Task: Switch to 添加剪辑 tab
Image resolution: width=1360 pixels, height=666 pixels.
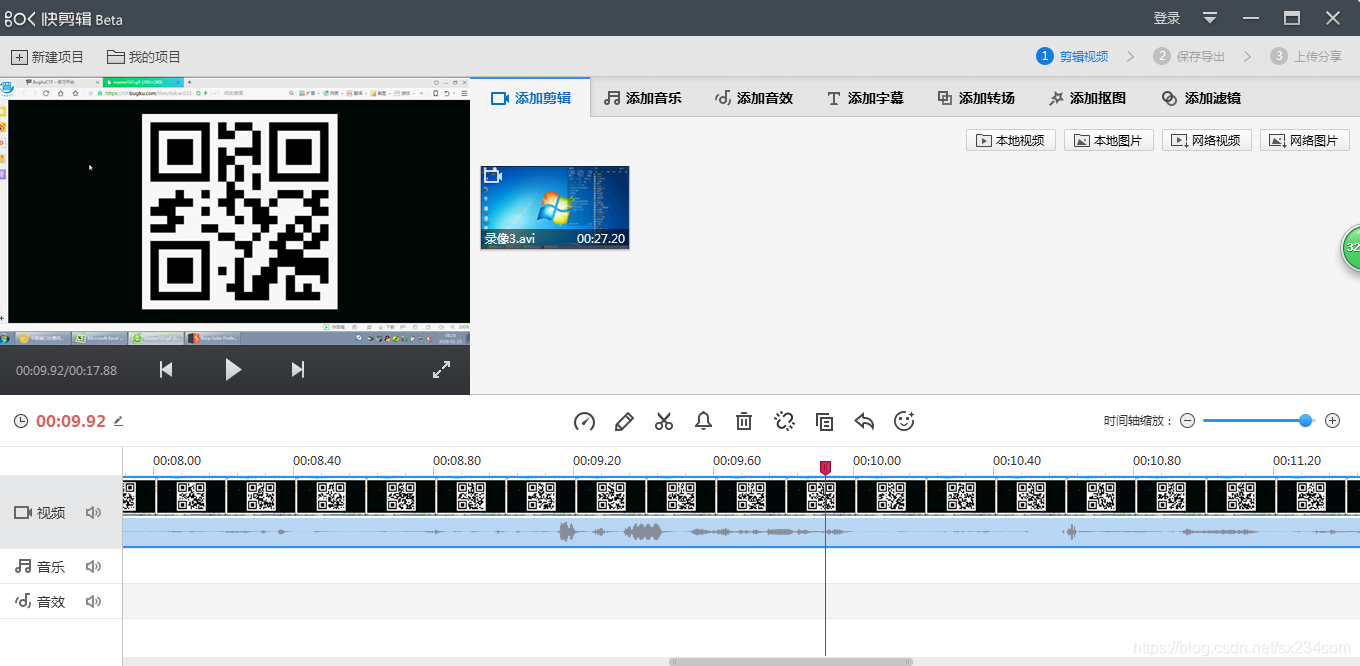Action: point(531,98)
